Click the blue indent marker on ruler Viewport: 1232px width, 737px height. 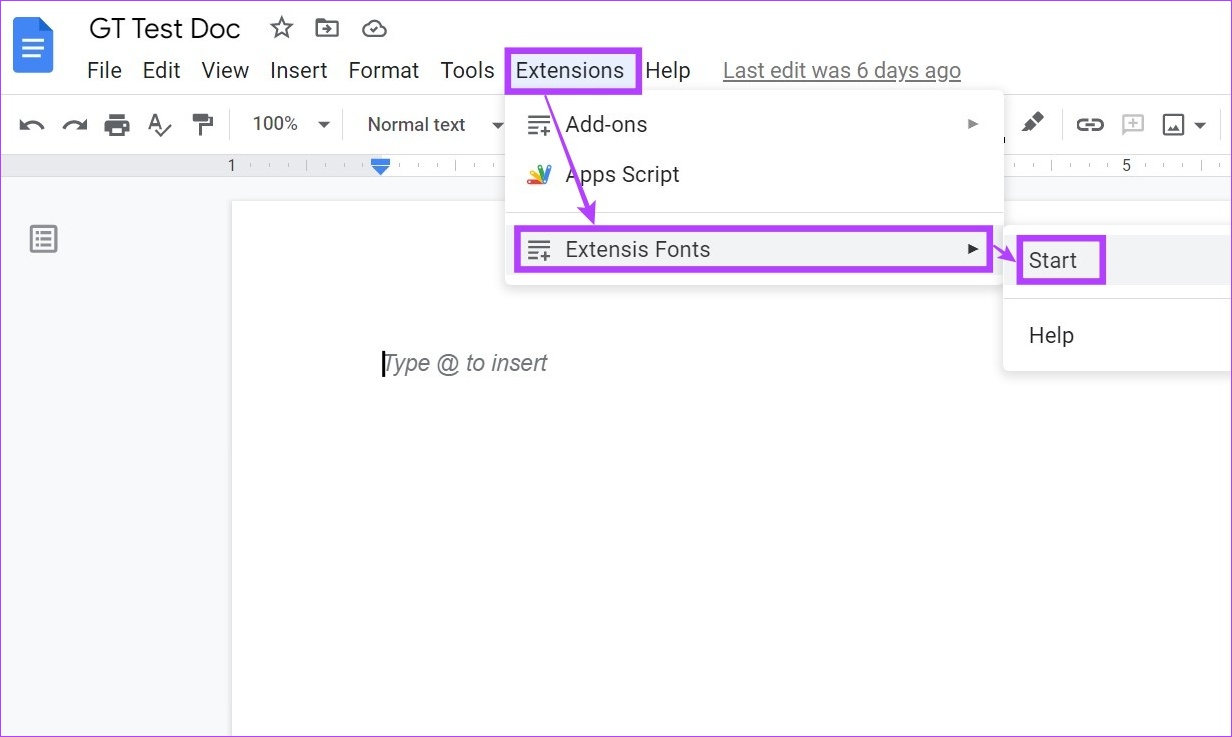[x=380, y=166]
